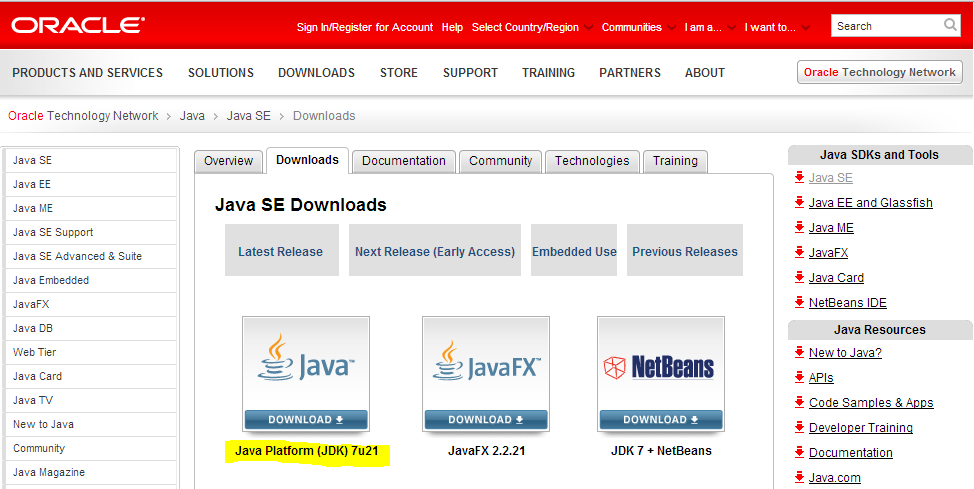Click Download button for JDK 7 + NetBeans
This screenshot has height=489, width=974.
coord(661,420)
